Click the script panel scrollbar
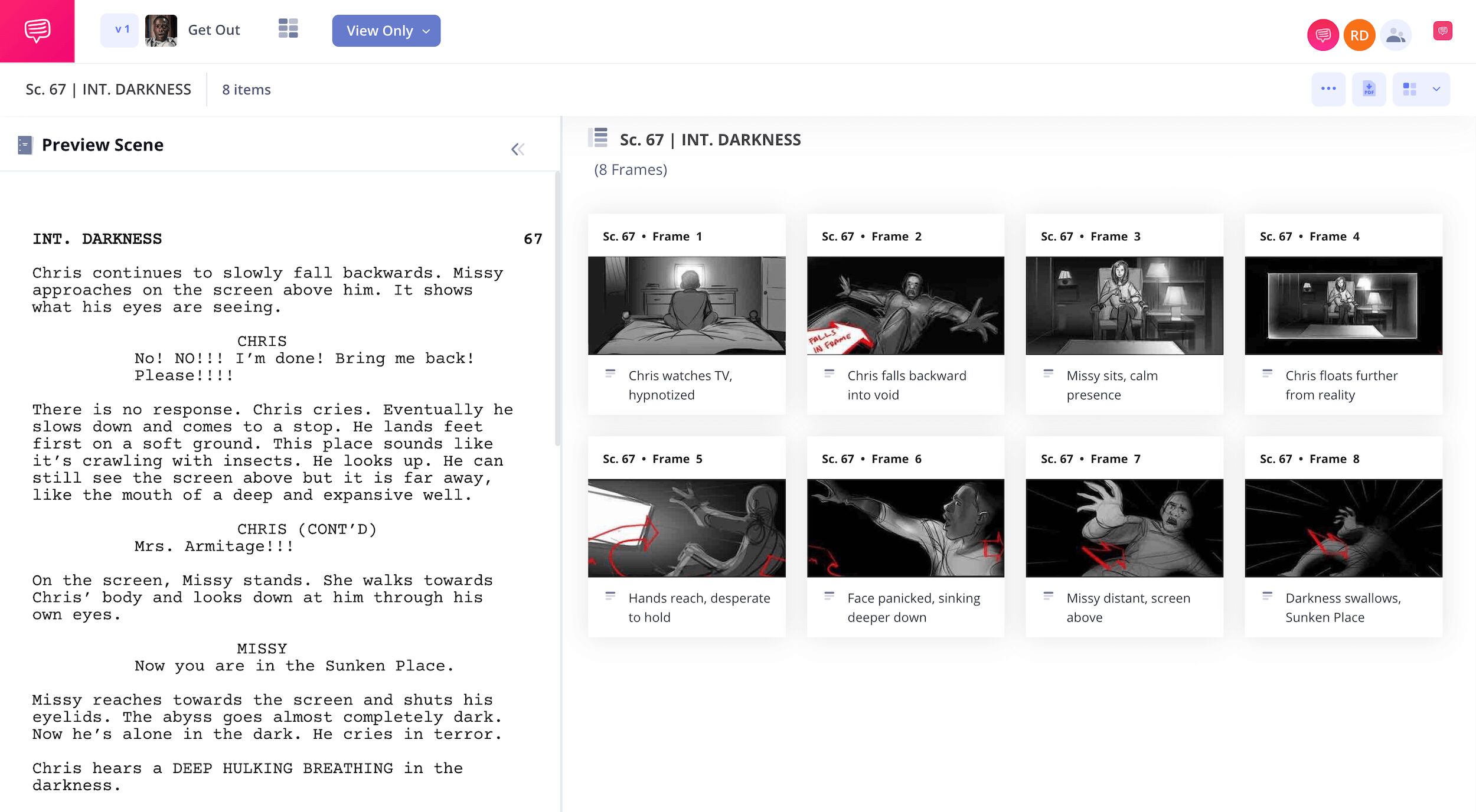The width and height of the screenshot is (1476, 812). click(x=557, y=307)
